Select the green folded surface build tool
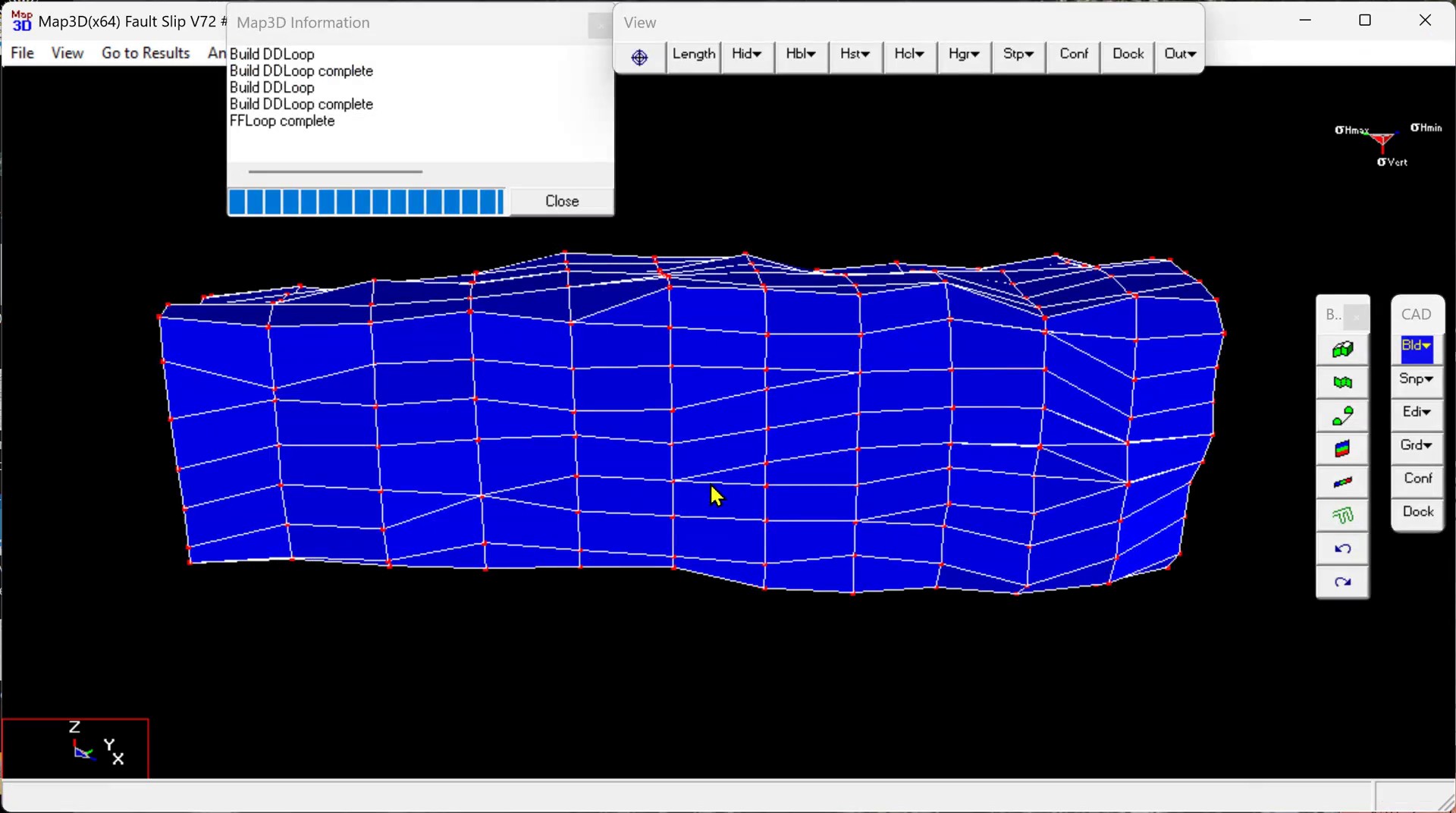 [1342, 383]
